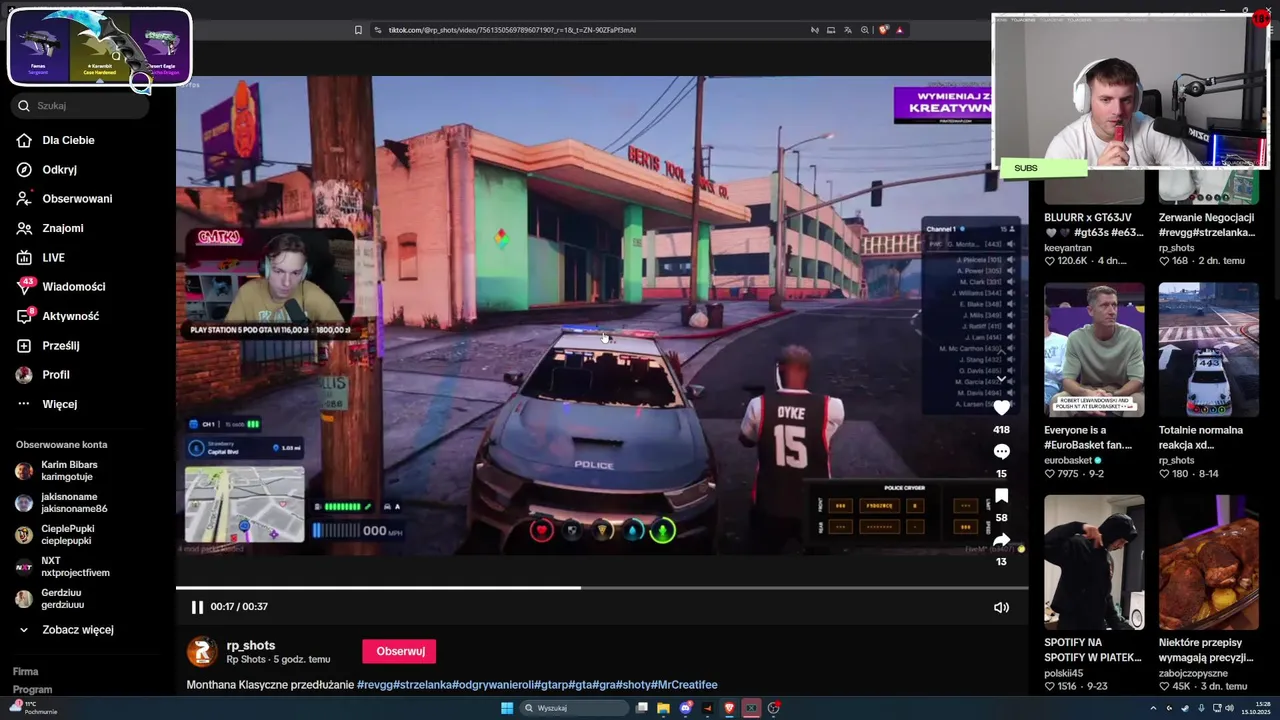The width and height of the screenshot is (1280, 720).
Task: Open the keeyantran author link
Action: tap(1069, 248)
